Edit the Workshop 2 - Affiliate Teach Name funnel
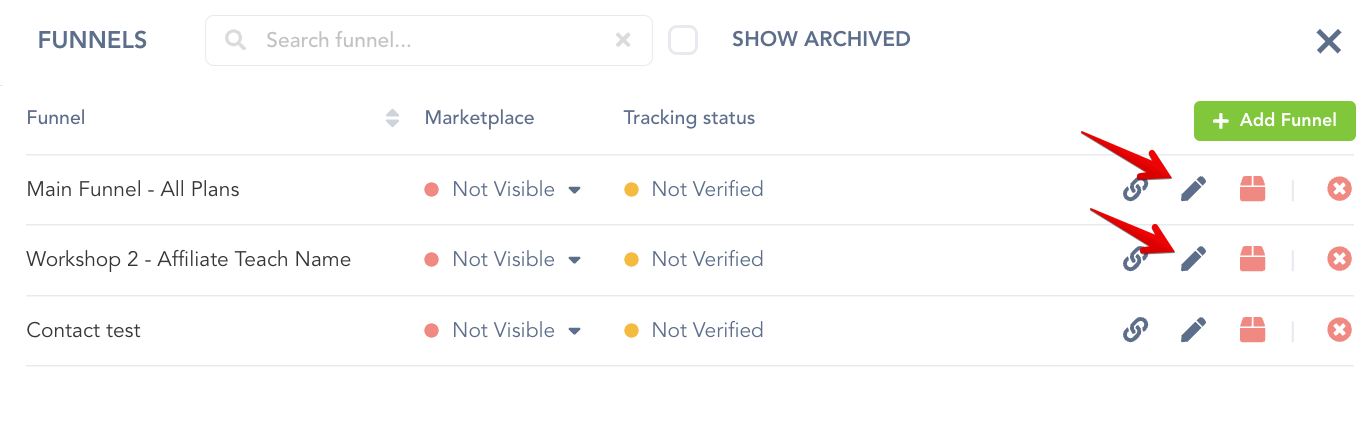 click(1193, 259)
